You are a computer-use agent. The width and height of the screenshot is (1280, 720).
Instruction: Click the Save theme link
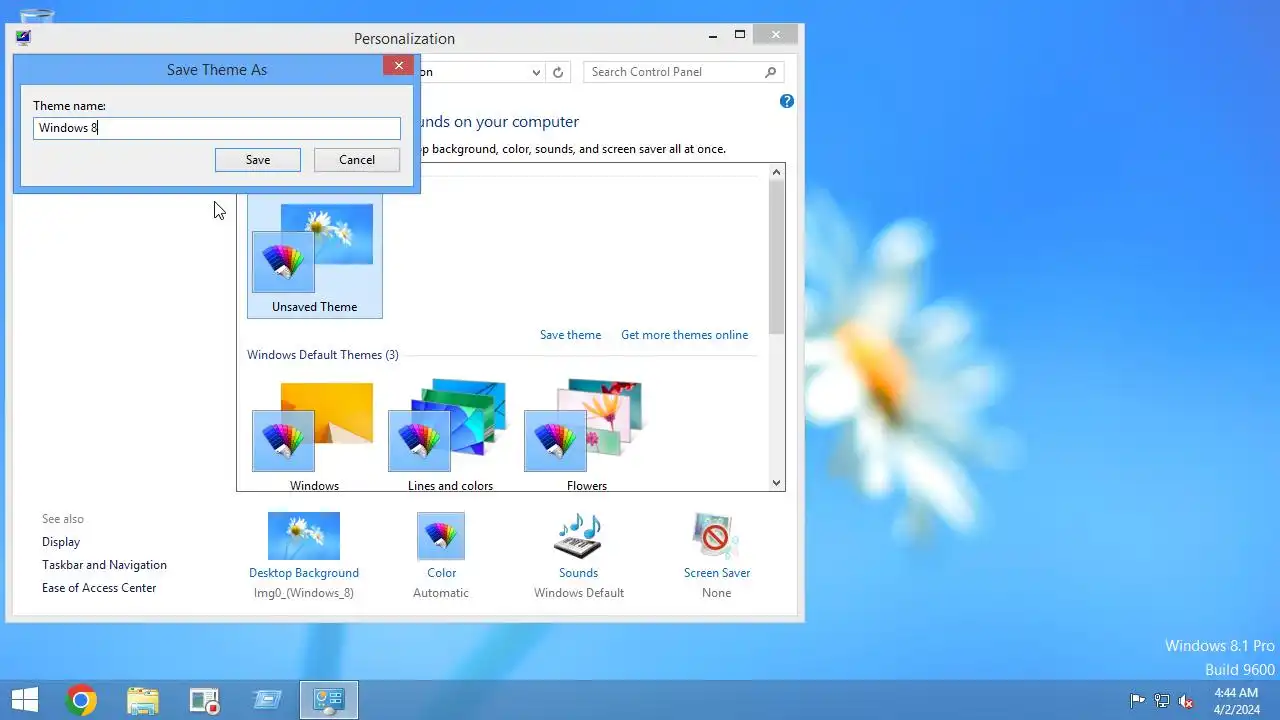pos(570,335)
